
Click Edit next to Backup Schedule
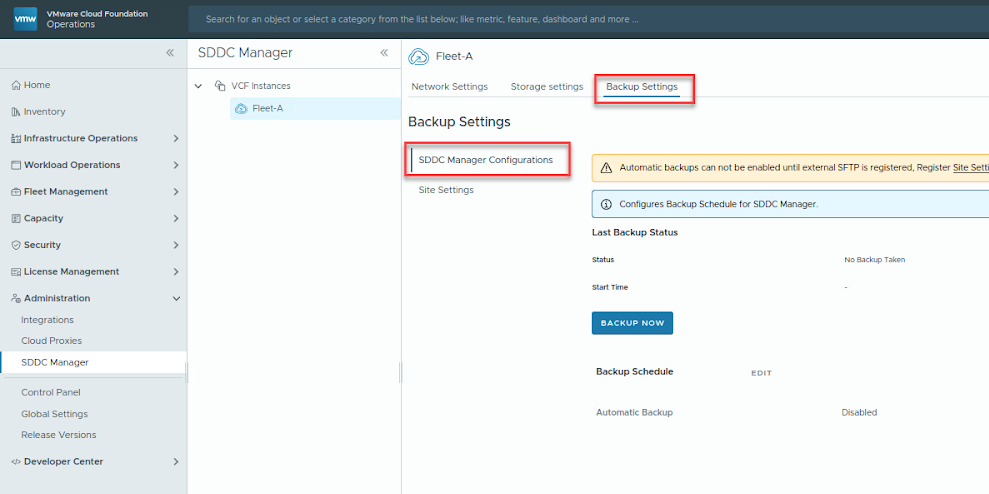tap(761, 373)
